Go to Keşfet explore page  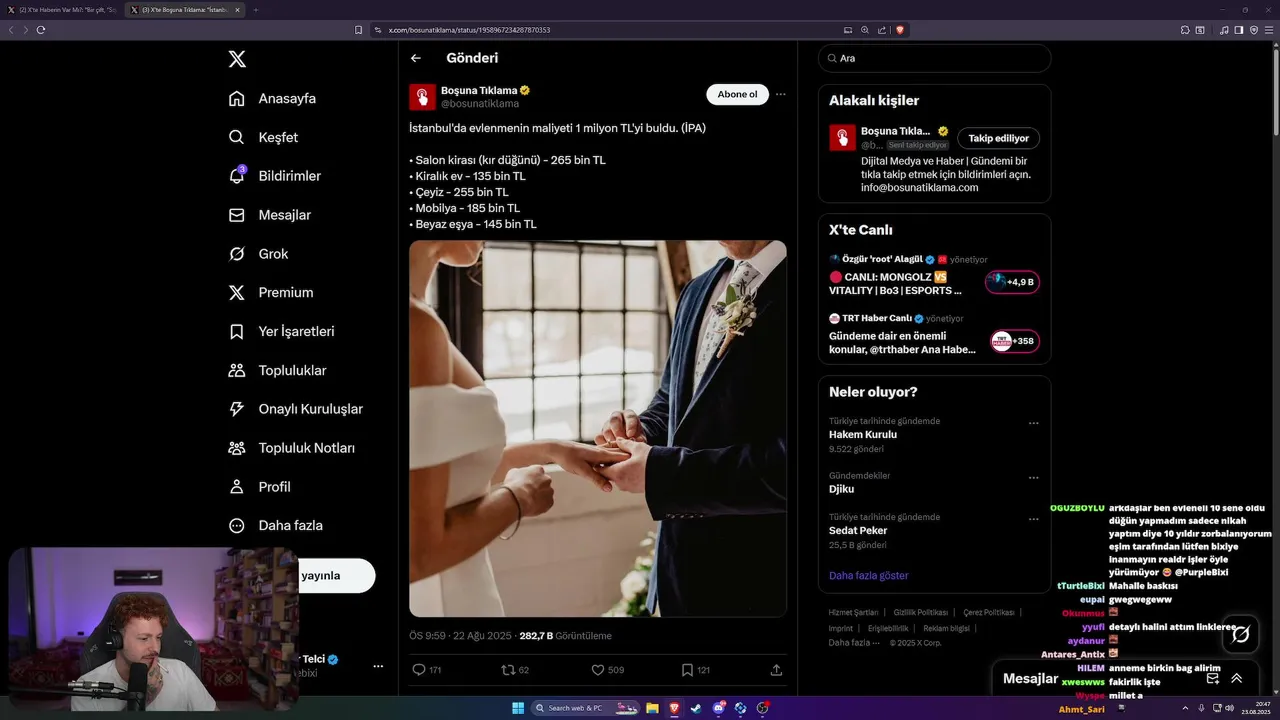pyautogui.click(x=263, y=137)
